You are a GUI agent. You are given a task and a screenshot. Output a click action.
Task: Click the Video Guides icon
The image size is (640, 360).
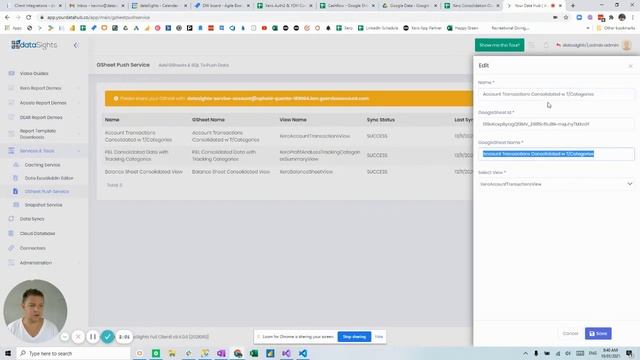(x=11, y=73)
